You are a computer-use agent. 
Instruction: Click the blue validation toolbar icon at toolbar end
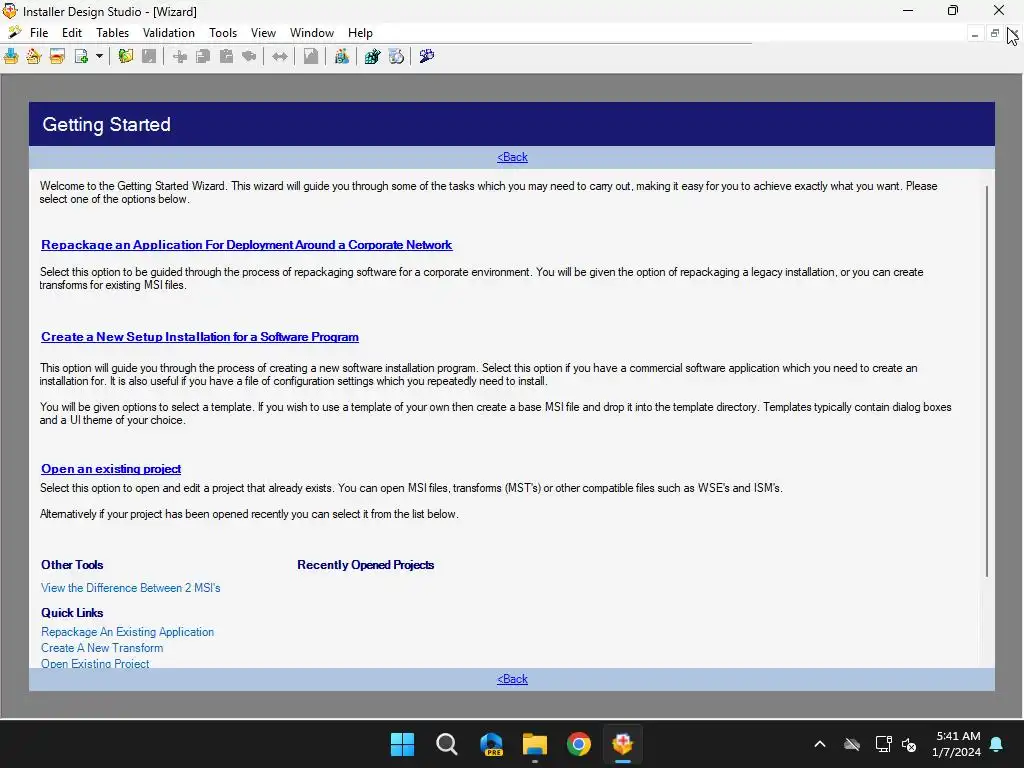point(426,57)
